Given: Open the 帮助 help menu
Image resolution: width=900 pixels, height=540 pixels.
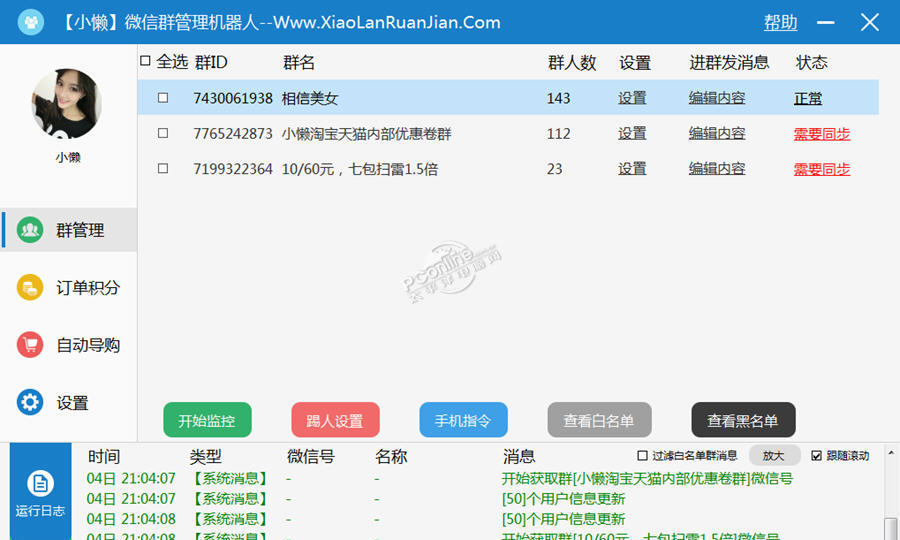Looking at the screenshot, I should 780,22.
